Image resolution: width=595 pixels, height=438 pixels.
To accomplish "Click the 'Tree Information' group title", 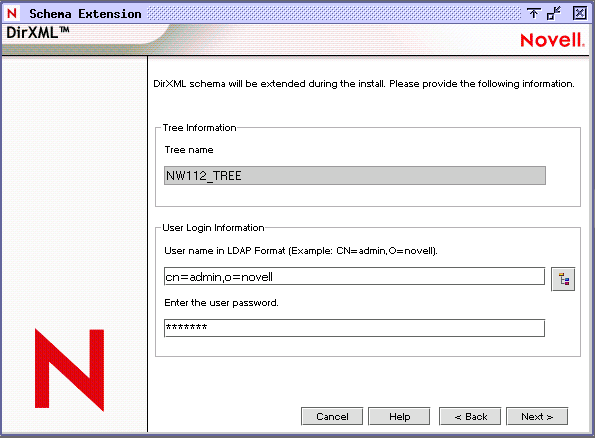I will [200, 128].
